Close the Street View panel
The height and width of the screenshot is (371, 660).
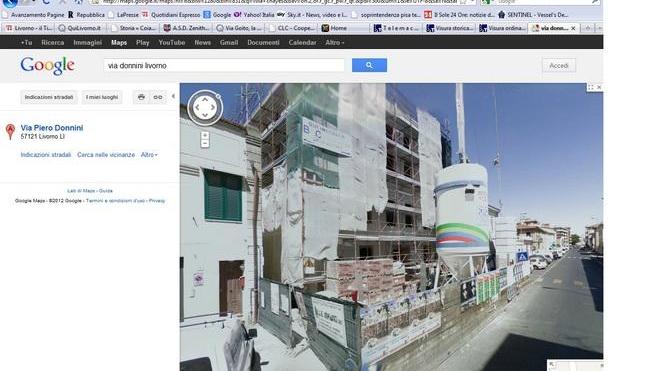pyautogui.click(x=599, y=87)
